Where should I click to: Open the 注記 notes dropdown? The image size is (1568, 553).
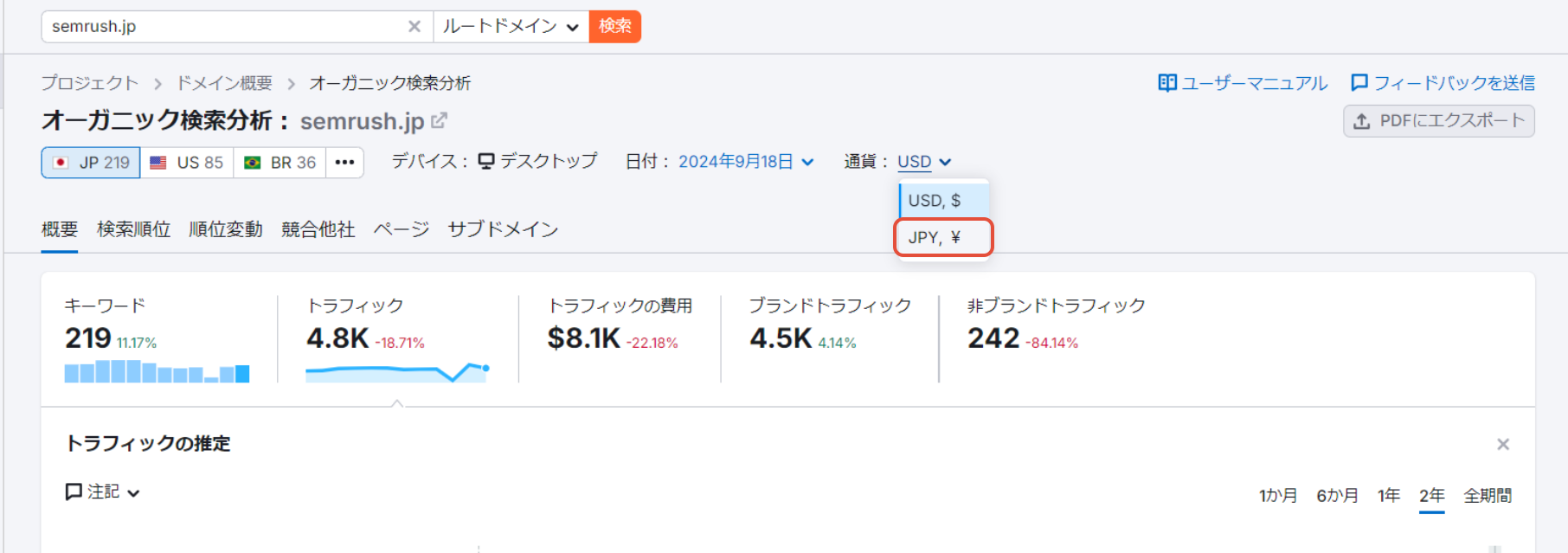click(x=103, y=492)
